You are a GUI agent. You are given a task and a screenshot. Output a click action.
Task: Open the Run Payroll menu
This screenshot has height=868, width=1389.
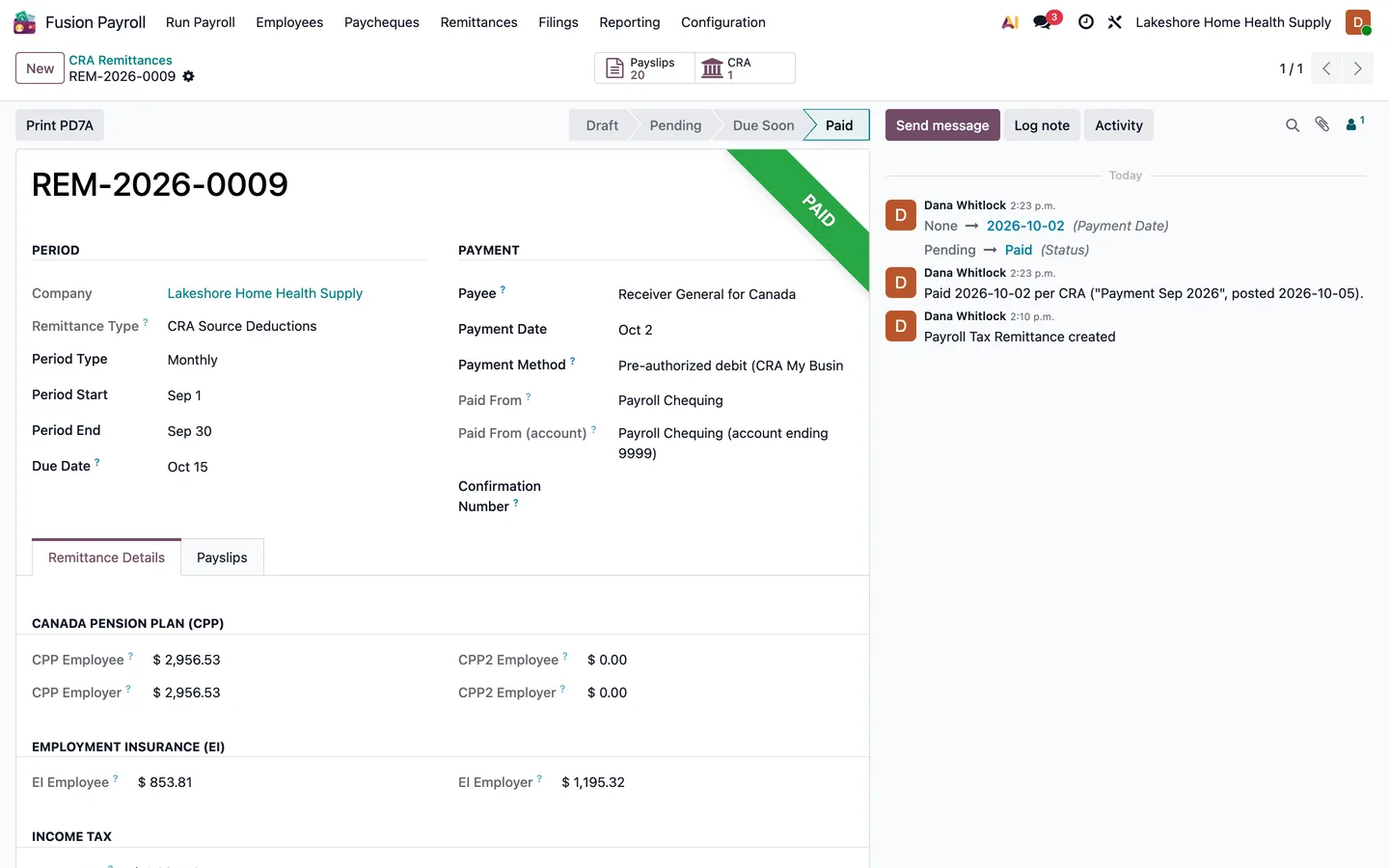201,22
